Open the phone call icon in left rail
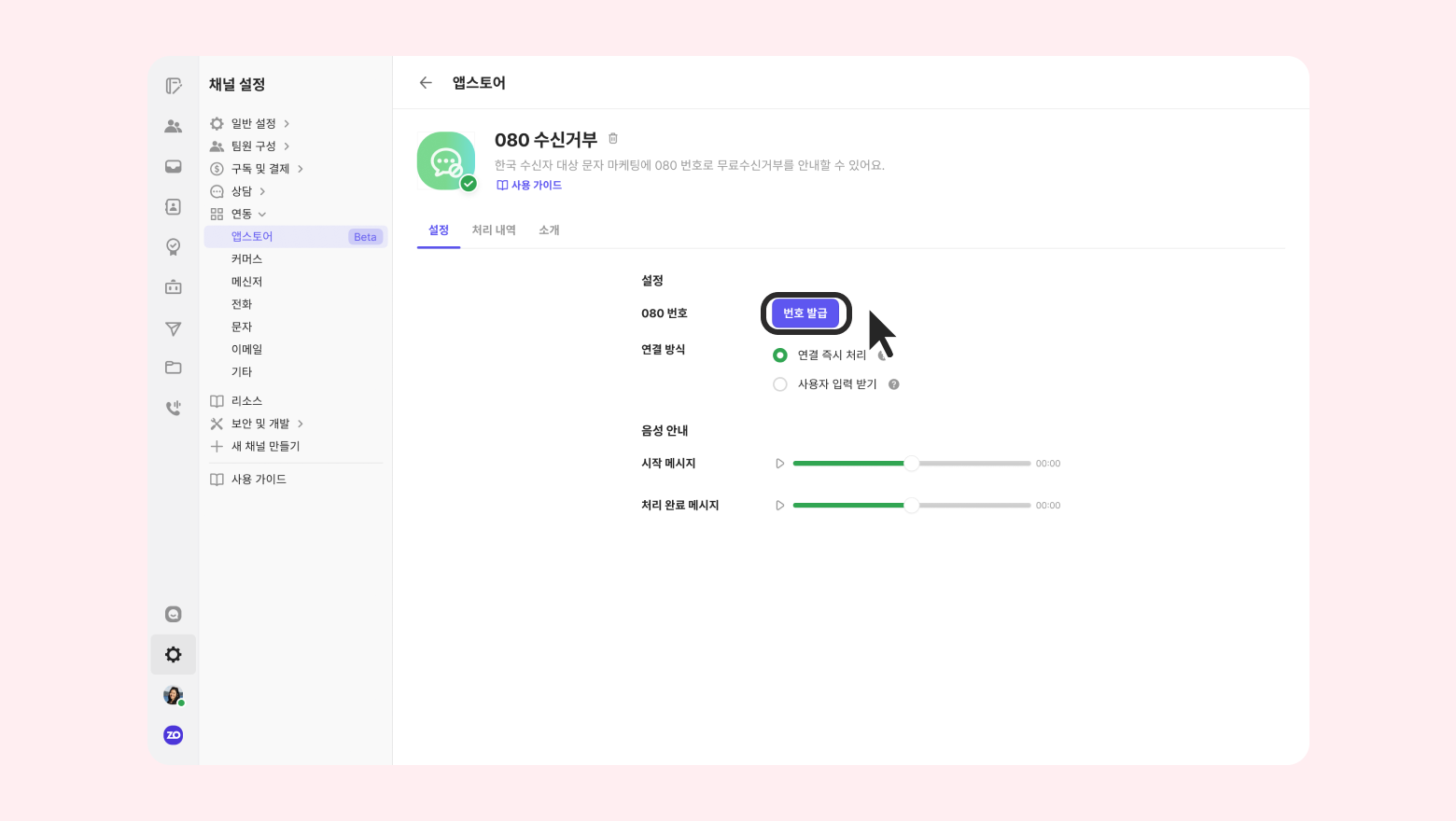 (x=173, y=408)
